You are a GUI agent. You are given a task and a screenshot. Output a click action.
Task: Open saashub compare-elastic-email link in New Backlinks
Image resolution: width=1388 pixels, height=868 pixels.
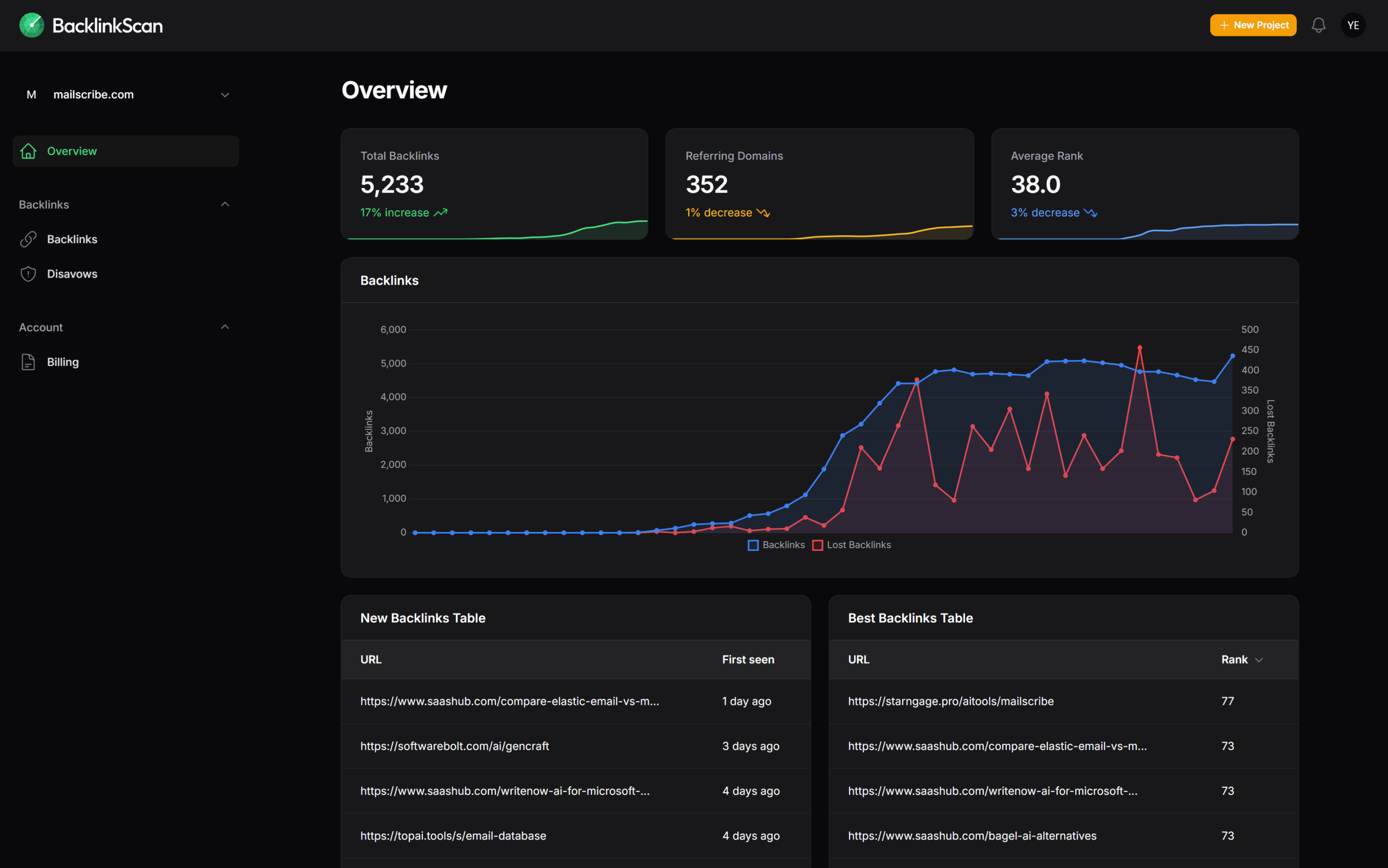coord(510,702)
